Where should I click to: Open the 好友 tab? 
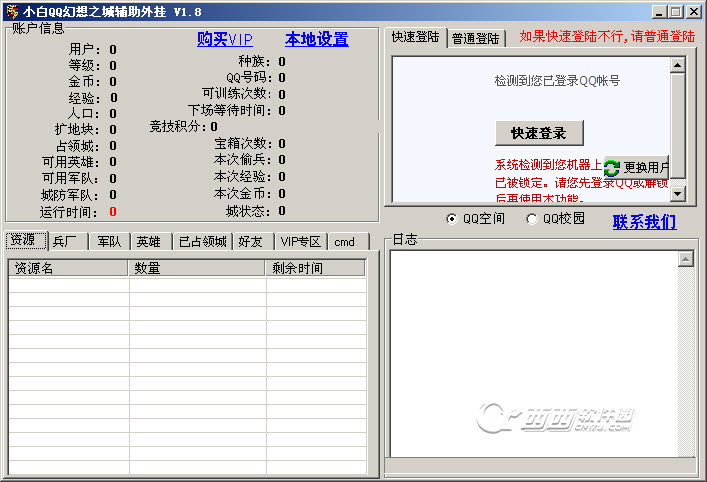(253, 242)
